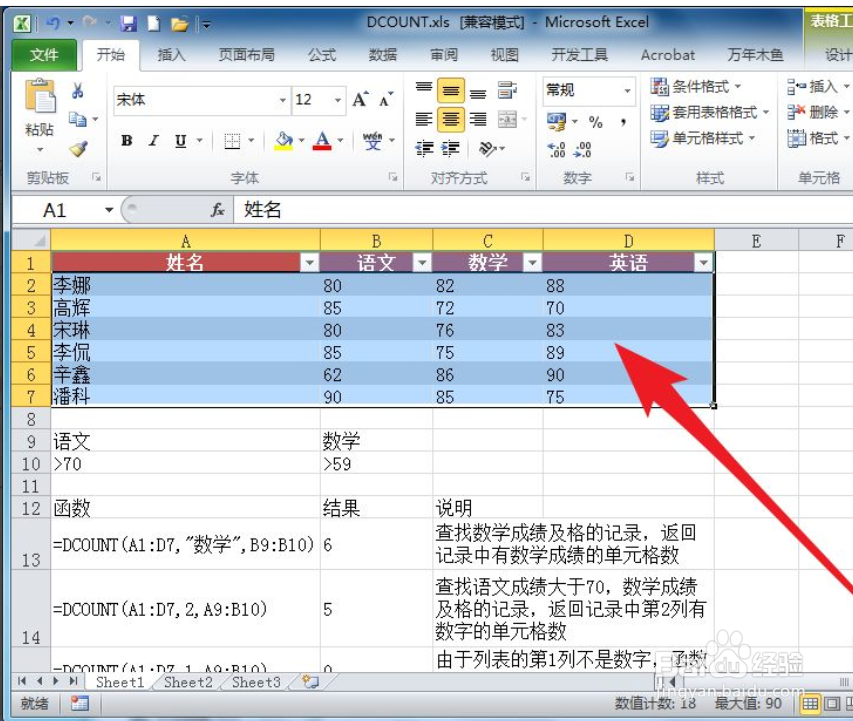Open the 文件 tab
The image size is (853, 721).
[x=44, y=54]
